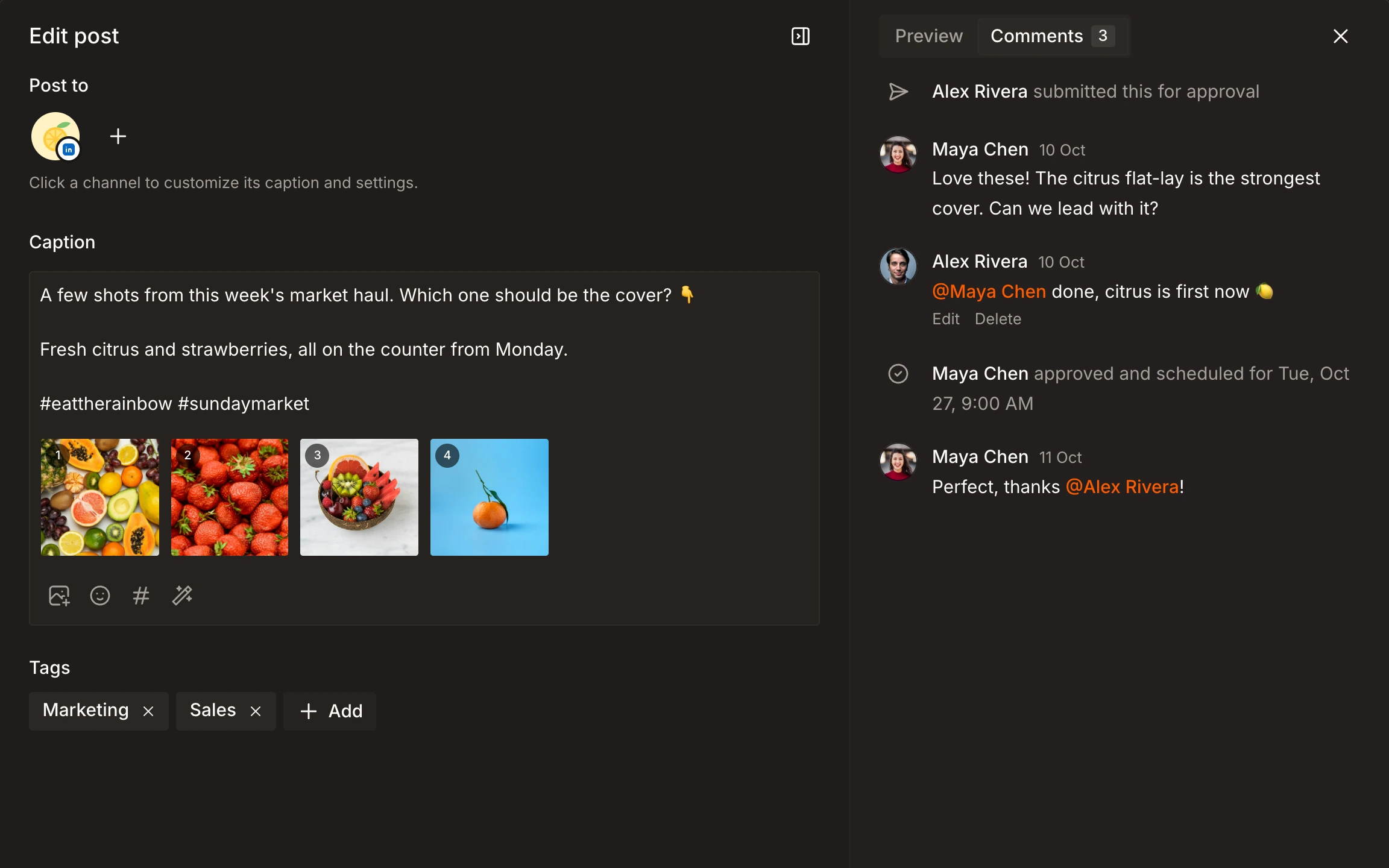
Task: Select the strawberries thumbnail 2
Action: point(230,497)
